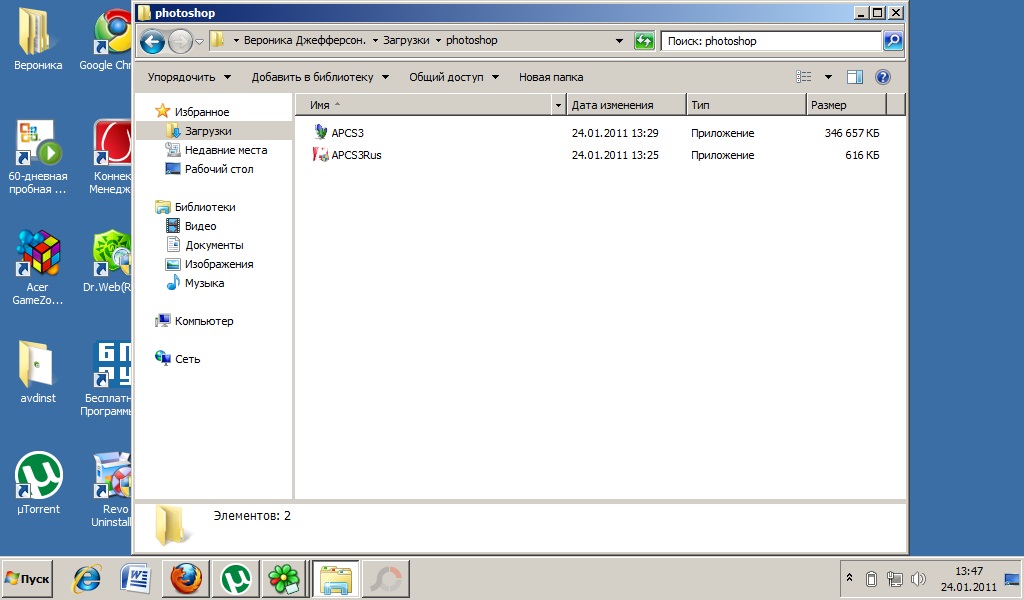Select the 'avdinst' desktop folder
Viewport: 1024px width, 600px height.
(x=38, y=372)
